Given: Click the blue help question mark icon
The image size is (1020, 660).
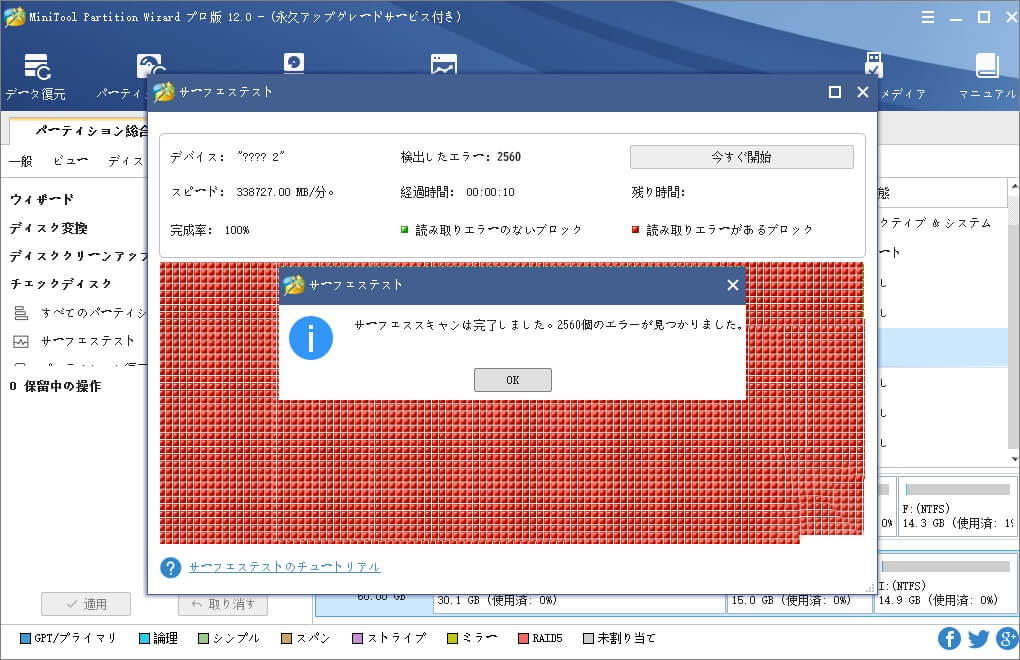Looking at the screenshot, I should click(170, 568).
